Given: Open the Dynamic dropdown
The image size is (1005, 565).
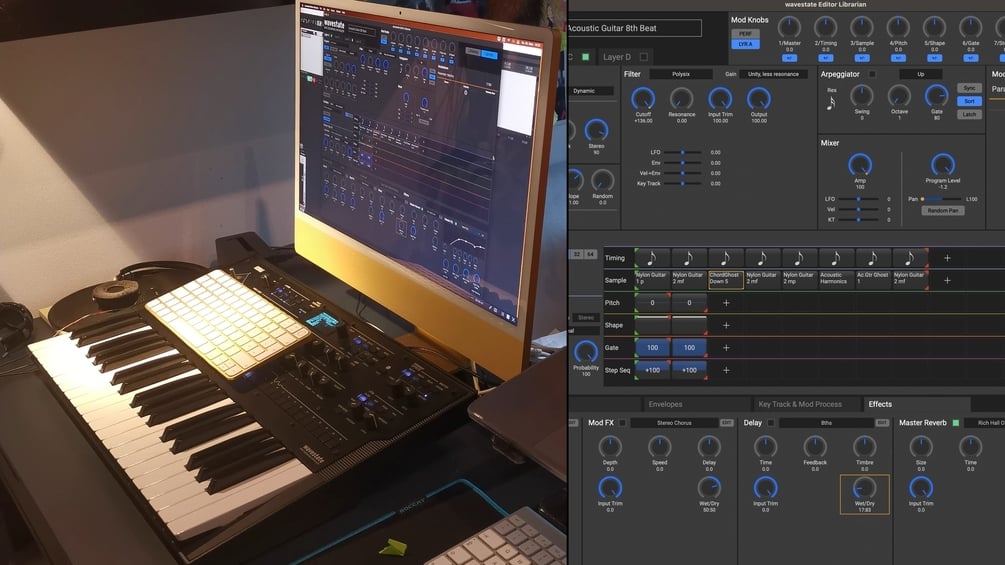Looking at the screenshot, I should (591, 91).
